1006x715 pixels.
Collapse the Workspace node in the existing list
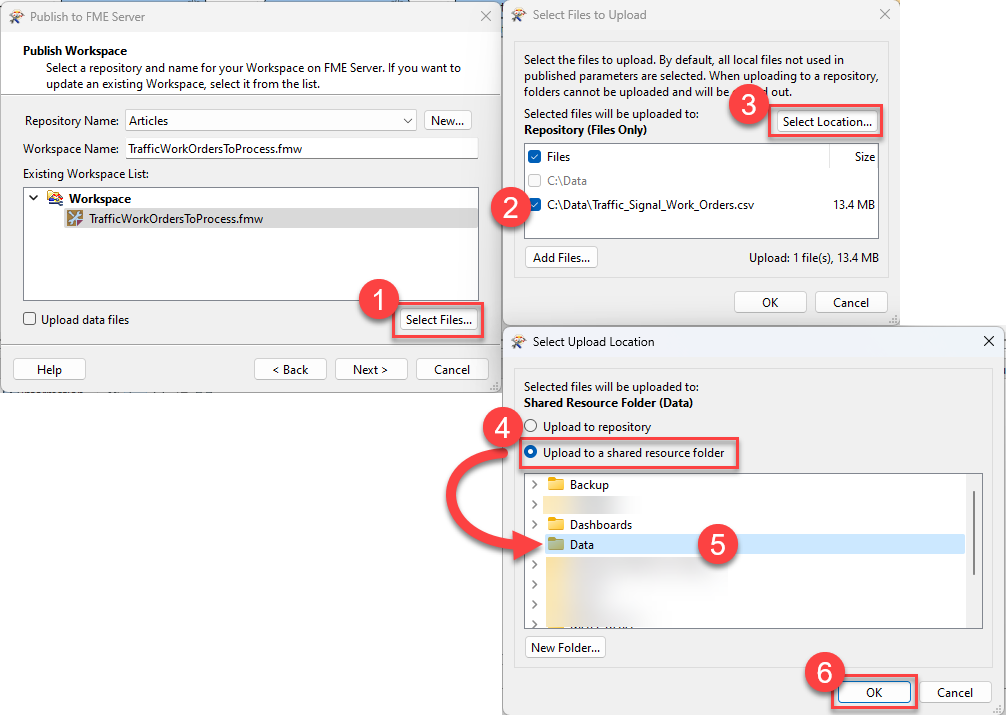click(34, 198)
